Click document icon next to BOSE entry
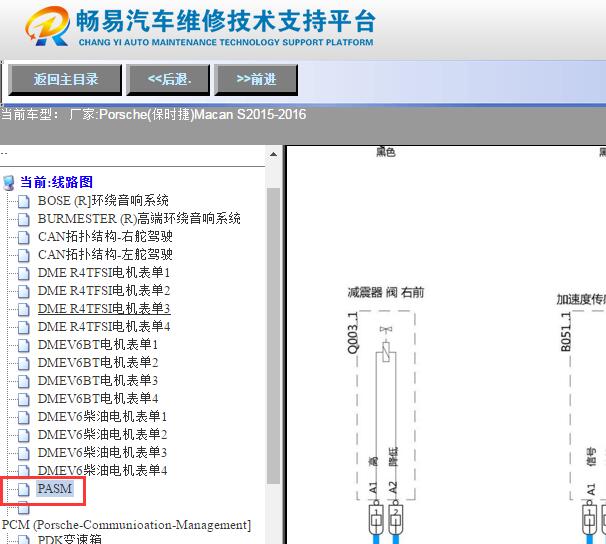This screenshot has height=544, width=606. pyautogui.click(x=24, y=201)
